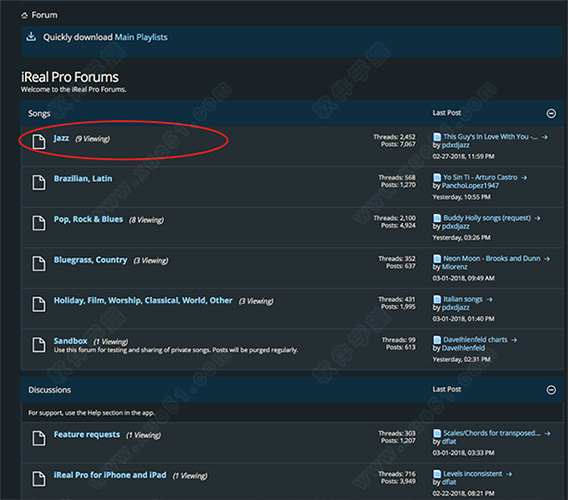Open pdxdjazz profile in Pop, Rock & Blues row
Viewport: 568px width, 500px height.
[456, 226]
